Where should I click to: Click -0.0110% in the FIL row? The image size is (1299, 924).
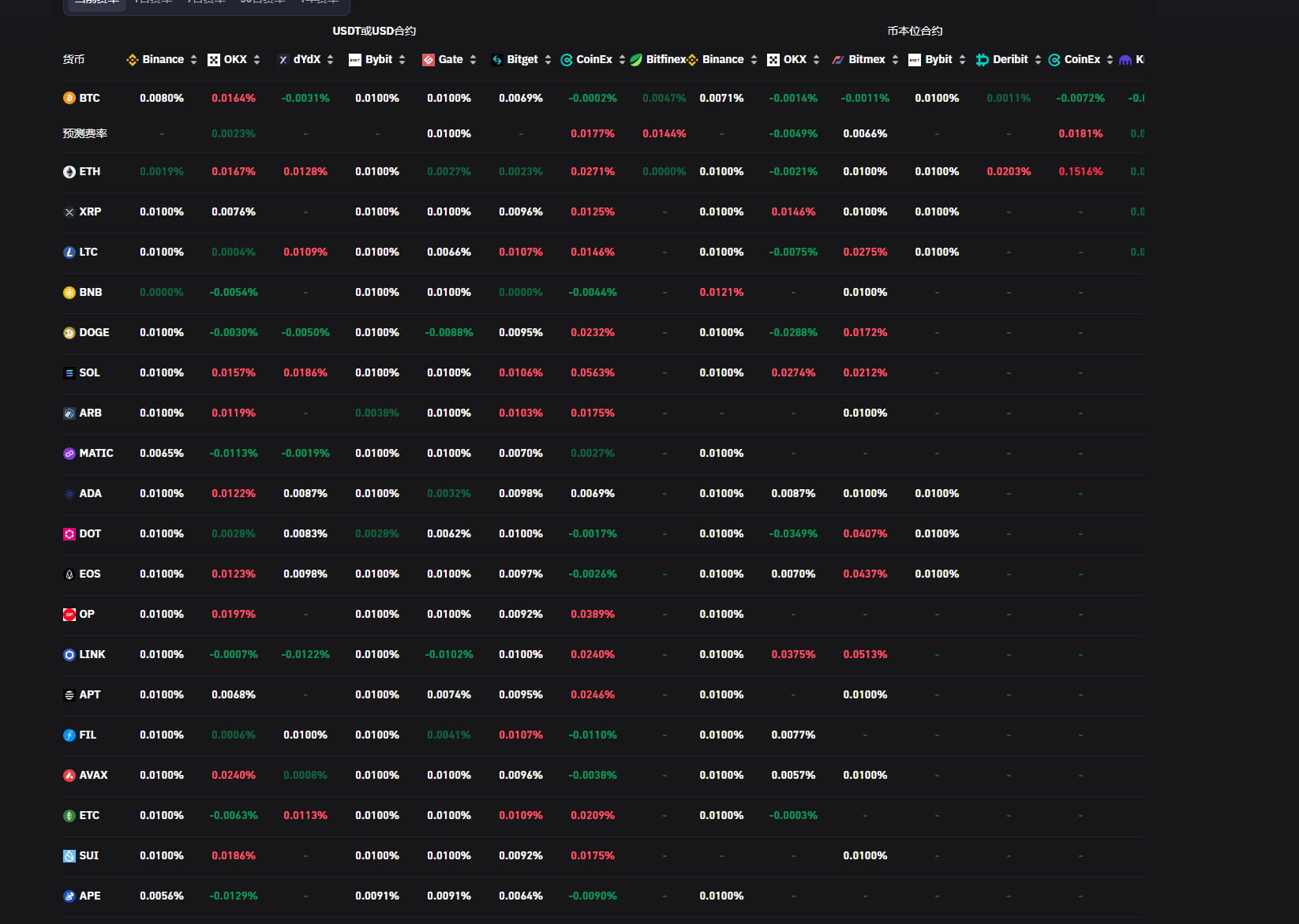[x=593, y=735]
